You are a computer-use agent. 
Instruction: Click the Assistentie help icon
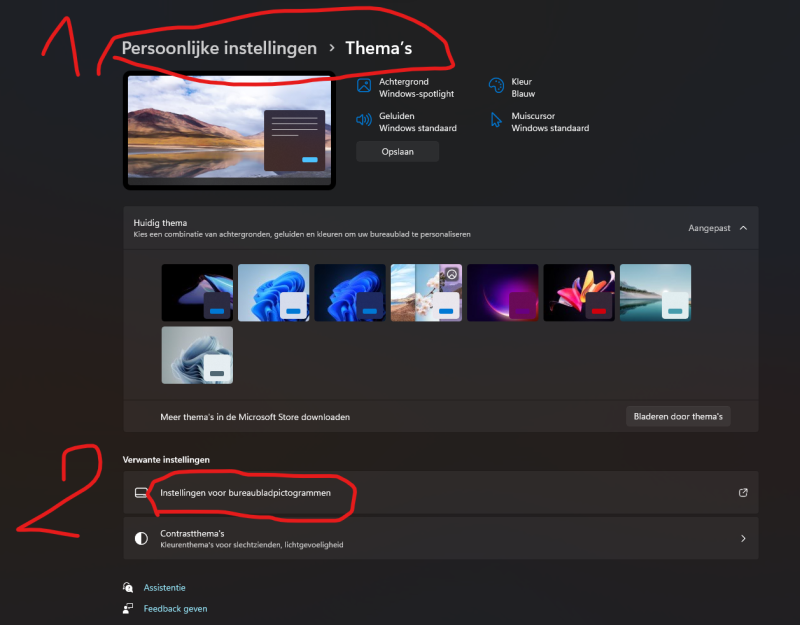click(128, 588)
